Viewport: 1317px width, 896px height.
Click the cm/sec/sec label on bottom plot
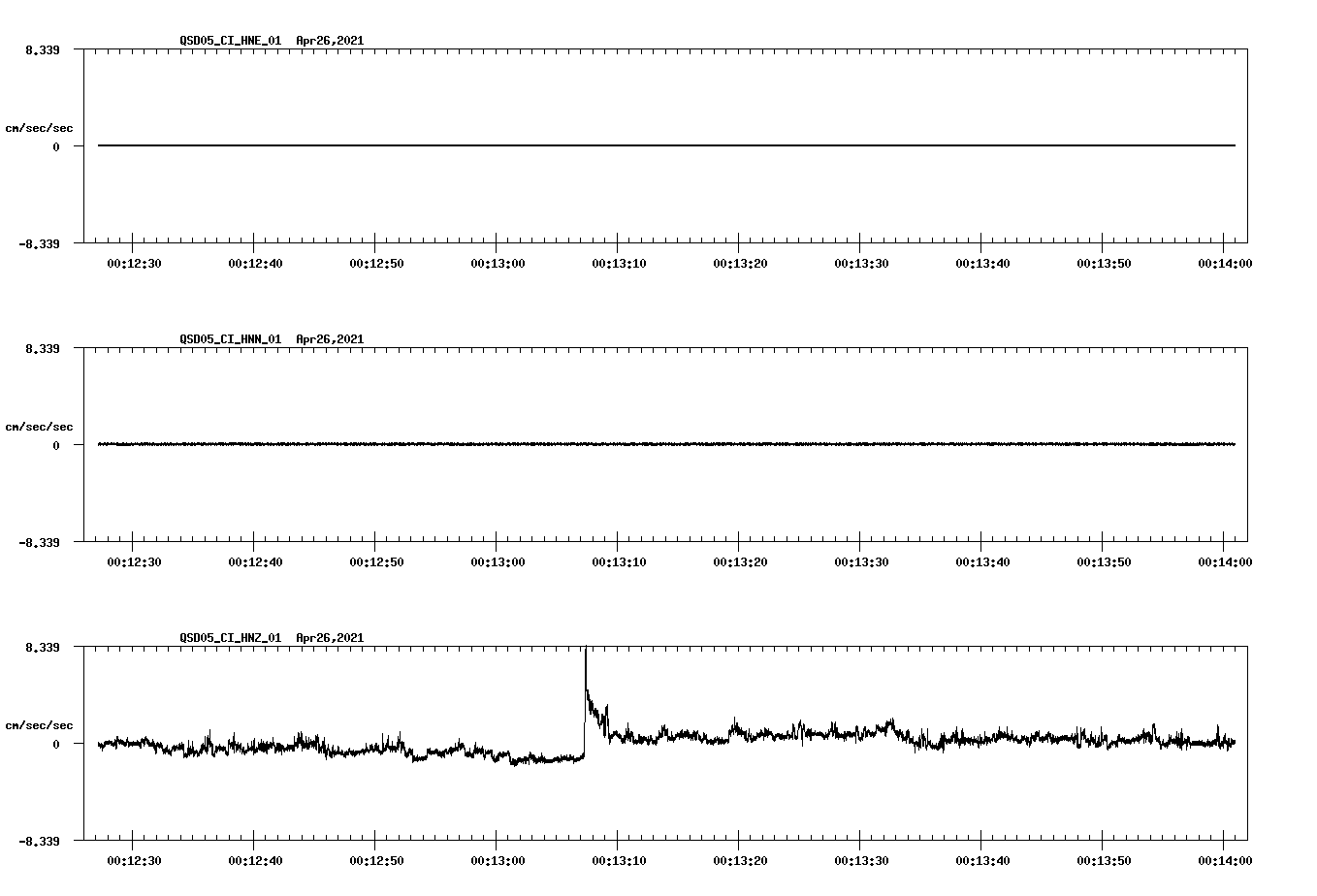click(x=40, y=723)
